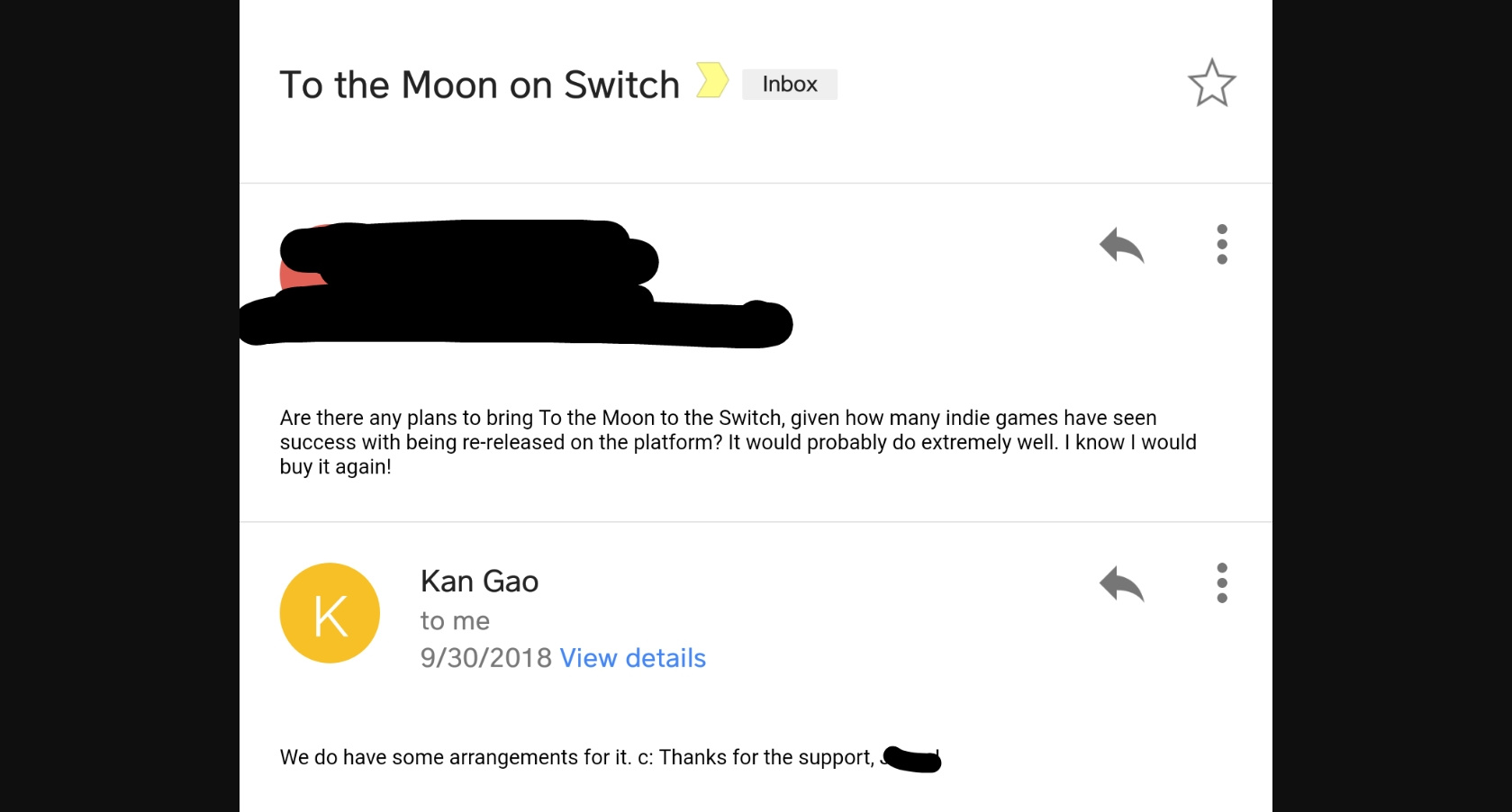Reply to Kan Gao's message

coord(1121,584)
